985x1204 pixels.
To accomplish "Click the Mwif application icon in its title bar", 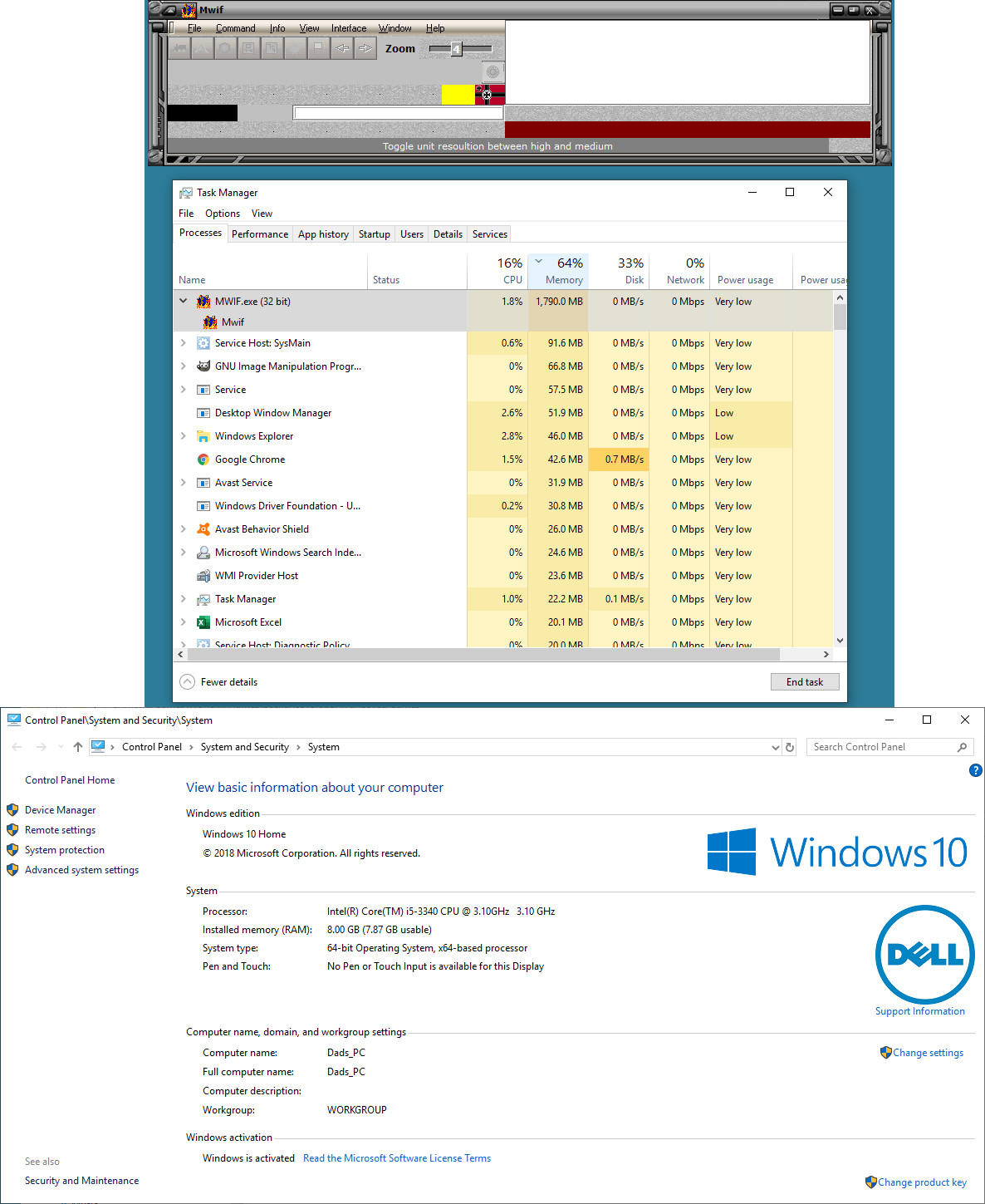I will 189,10.
